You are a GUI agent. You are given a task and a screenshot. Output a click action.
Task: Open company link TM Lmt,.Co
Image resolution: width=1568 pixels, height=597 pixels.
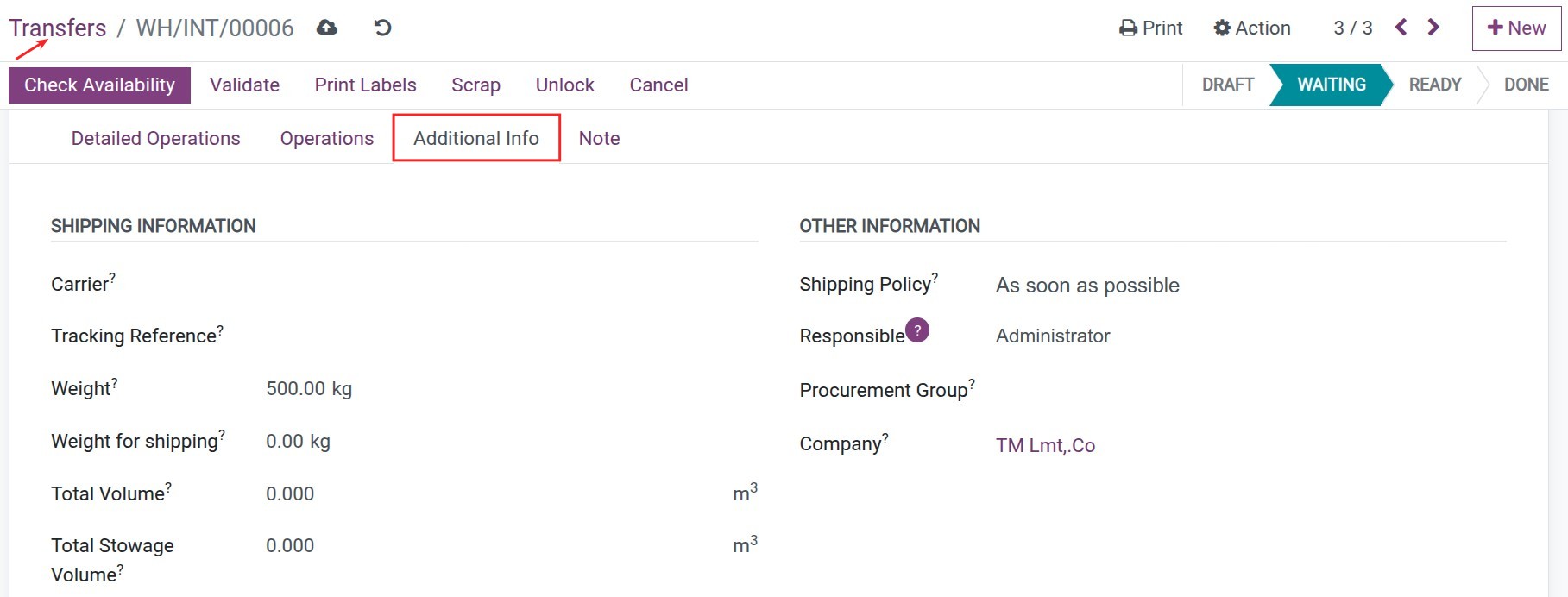click(x=1045, y=445)
